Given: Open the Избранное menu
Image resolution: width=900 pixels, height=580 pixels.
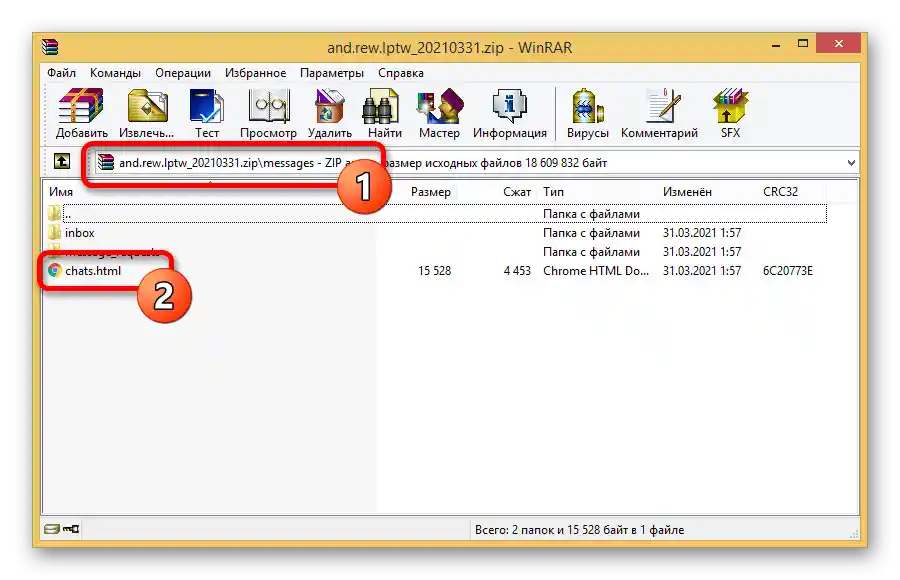Looking at the screenshot, I should coord(255,73).
